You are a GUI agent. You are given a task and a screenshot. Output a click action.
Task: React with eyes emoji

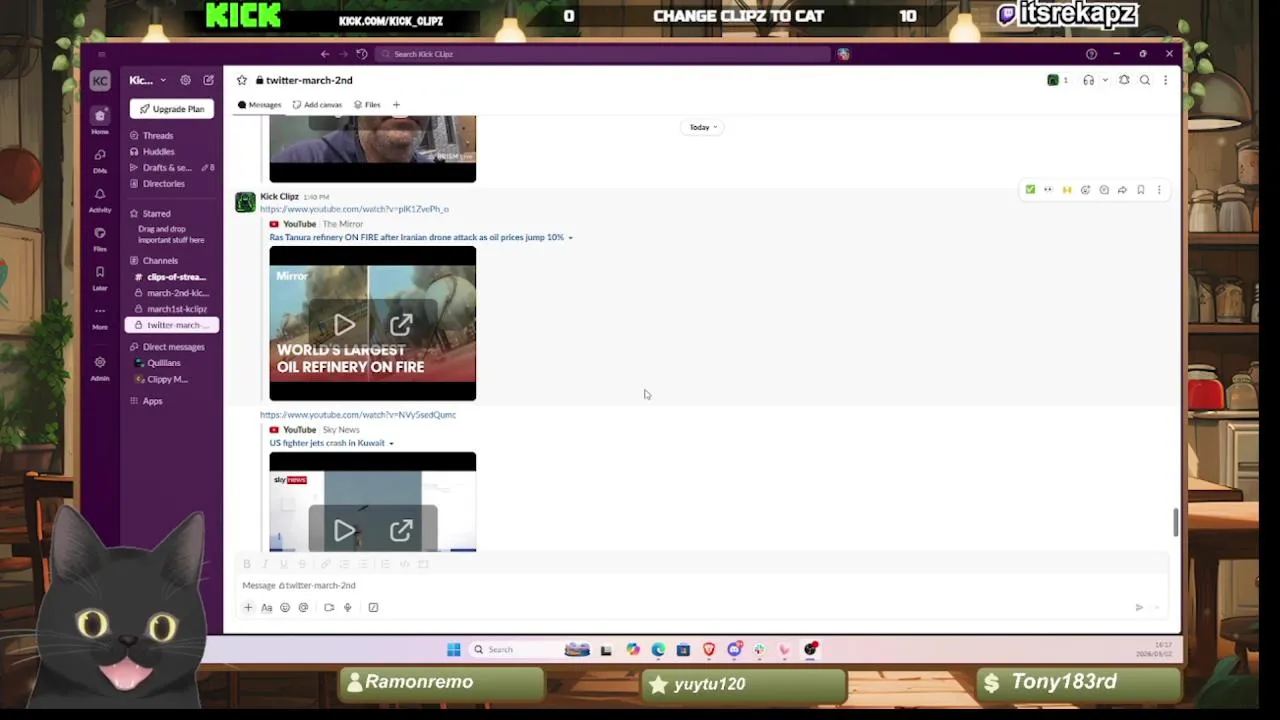(x=1048, y=190)
